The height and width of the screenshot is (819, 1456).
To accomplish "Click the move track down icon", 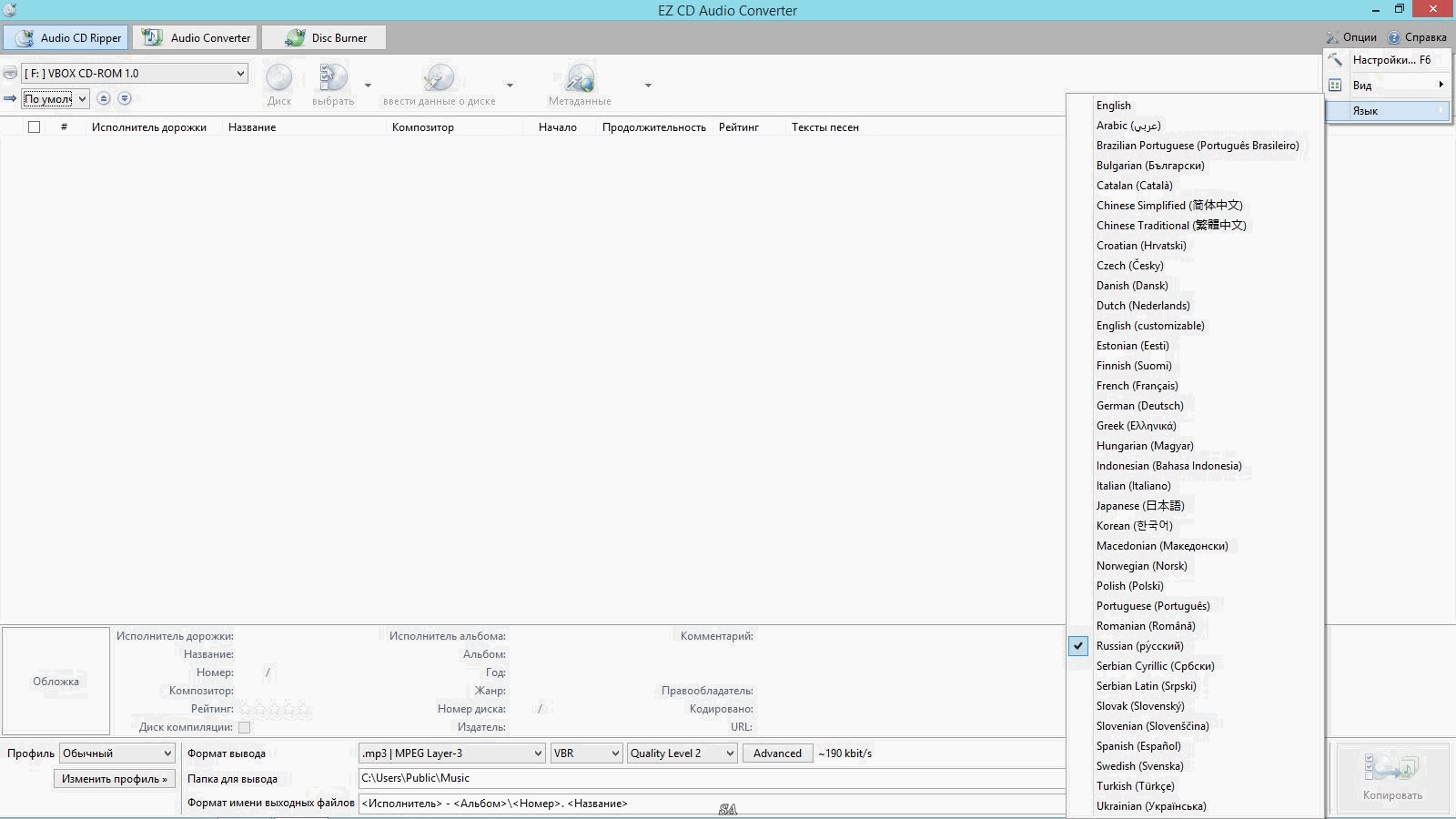I will tap(125, 98).
